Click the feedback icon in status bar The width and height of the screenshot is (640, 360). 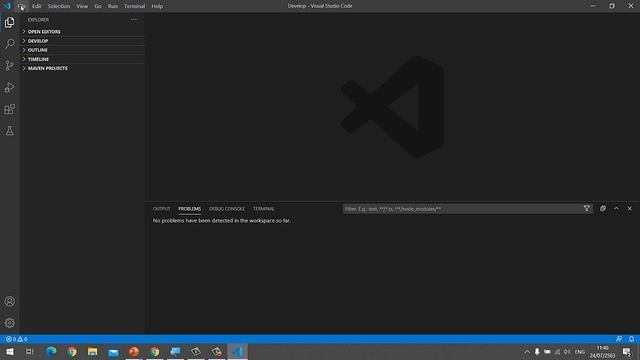pos(619,339)
